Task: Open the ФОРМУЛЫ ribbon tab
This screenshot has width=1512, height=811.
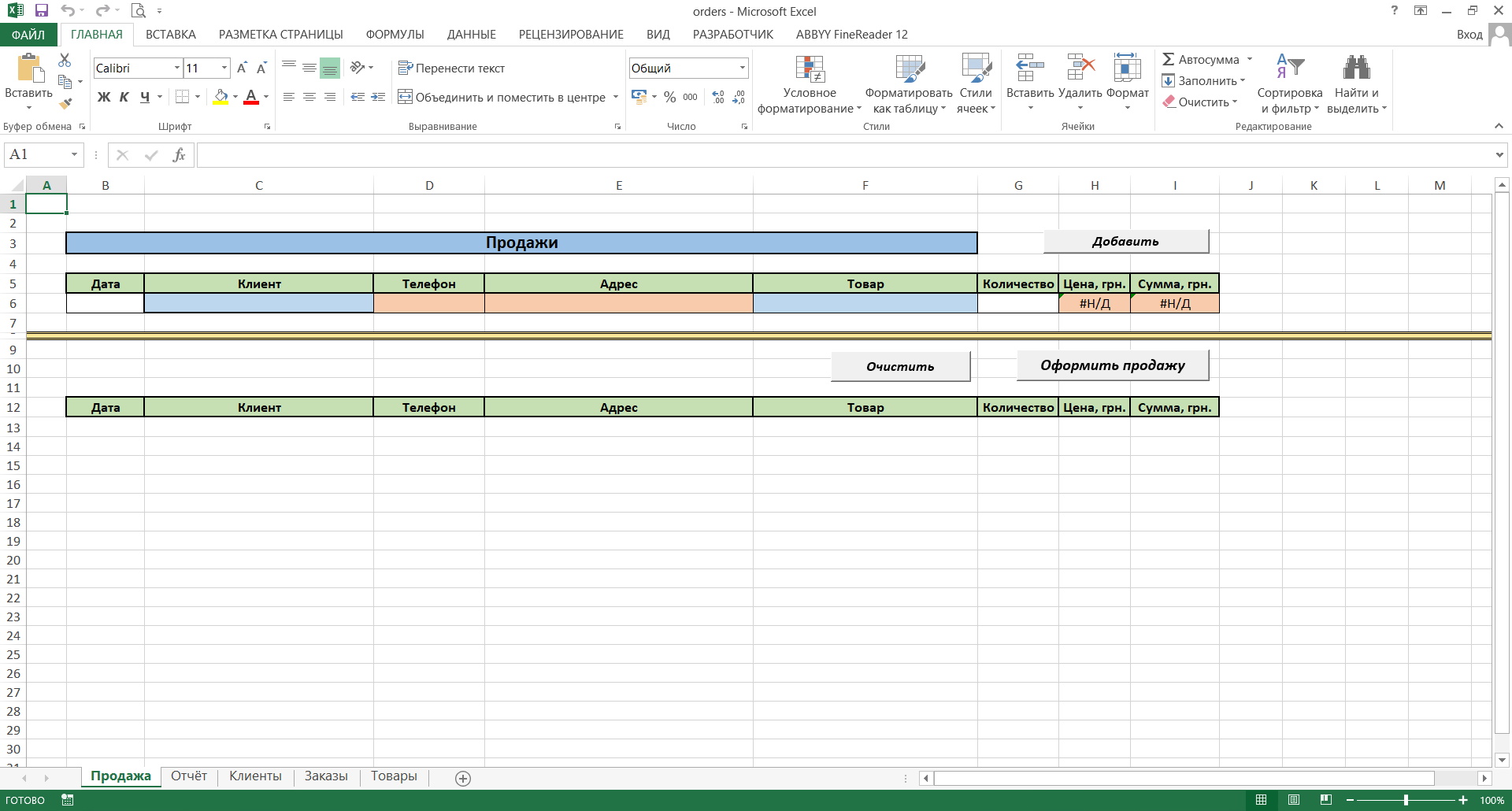Action: point(395,35)
